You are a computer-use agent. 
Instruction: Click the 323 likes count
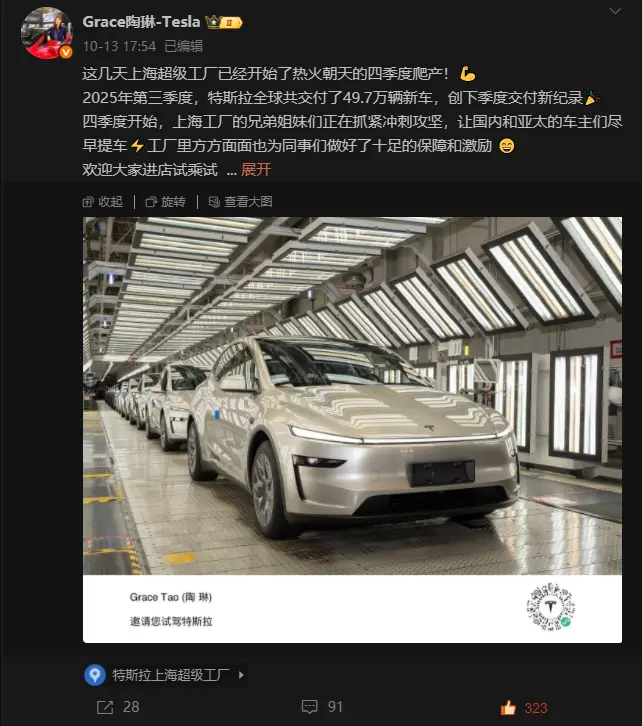[x=536, y=708]
